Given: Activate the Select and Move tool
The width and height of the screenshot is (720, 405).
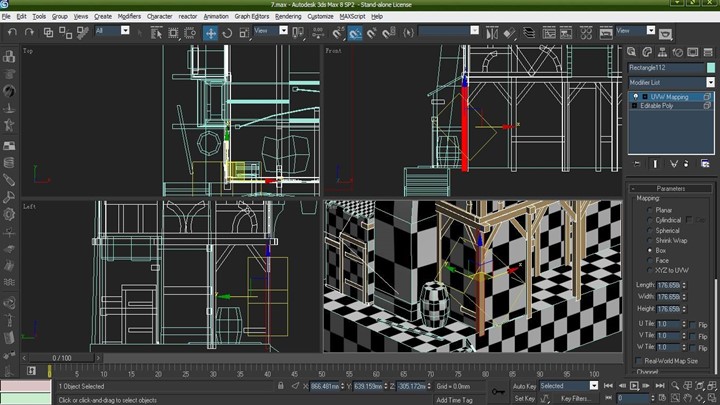Looking at the screenshot, I should coord(211,33).
